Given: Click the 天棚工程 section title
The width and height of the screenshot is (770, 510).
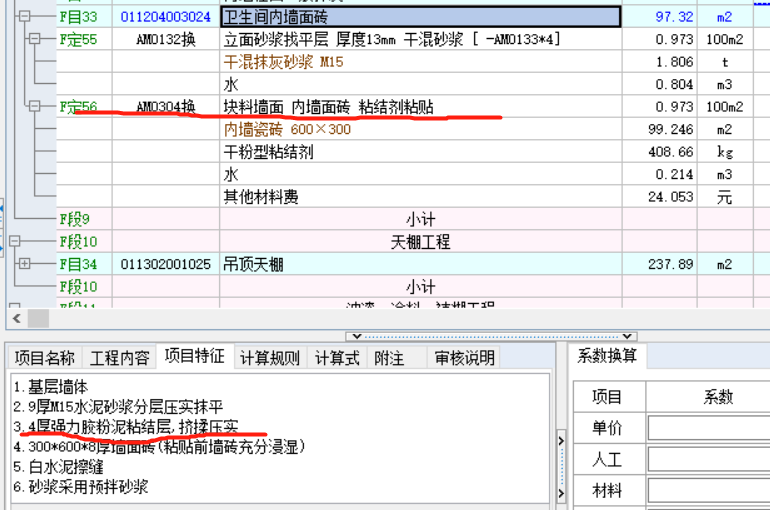Looking at the screenshot, I should [420, 242].
